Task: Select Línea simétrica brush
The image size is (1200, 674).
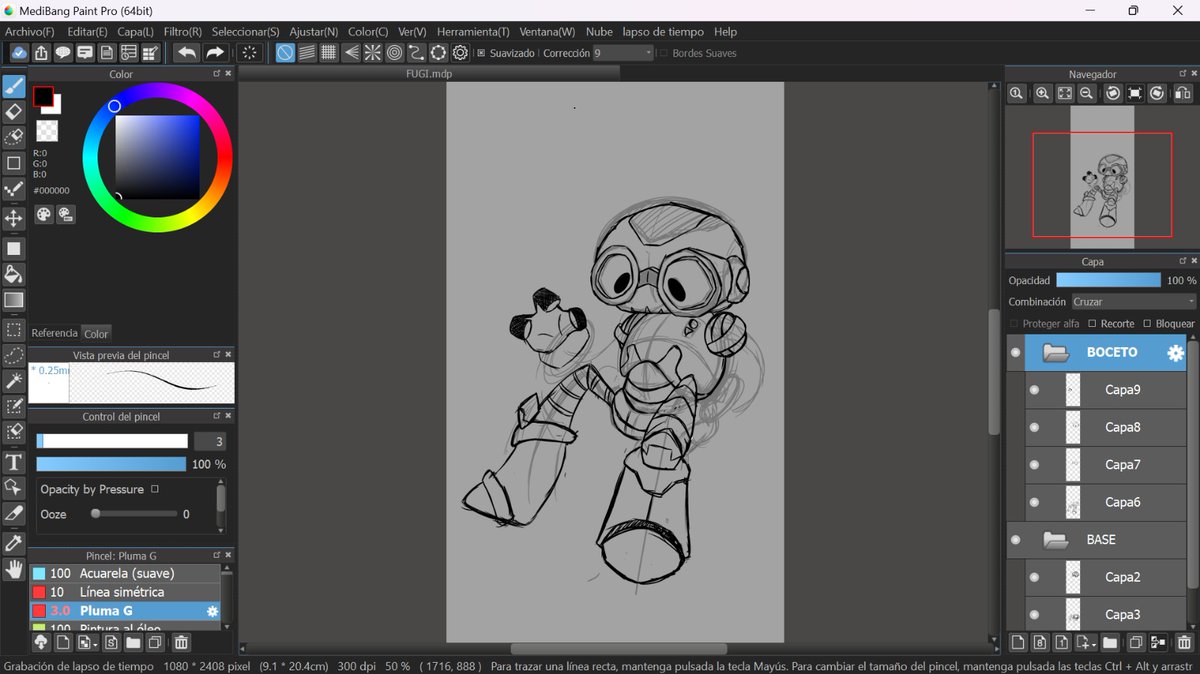Action: (x=125, y=592)
